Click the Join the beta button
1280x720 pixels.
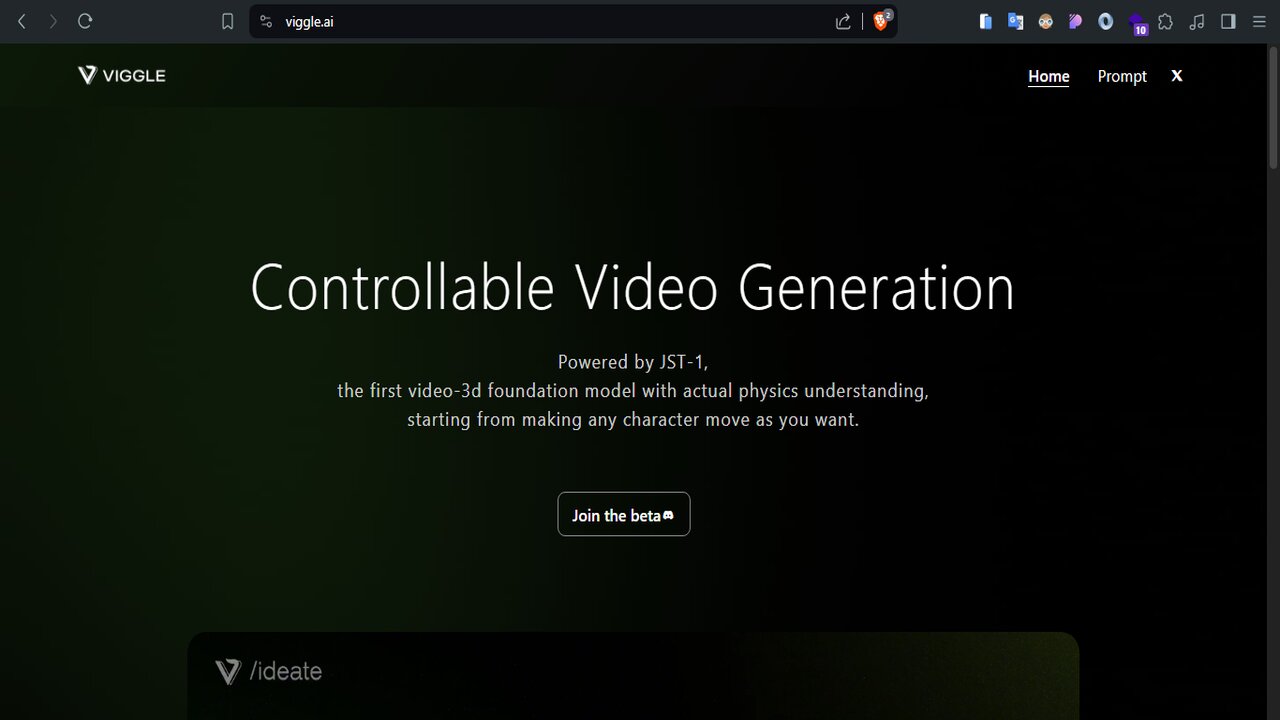(624, 514)
